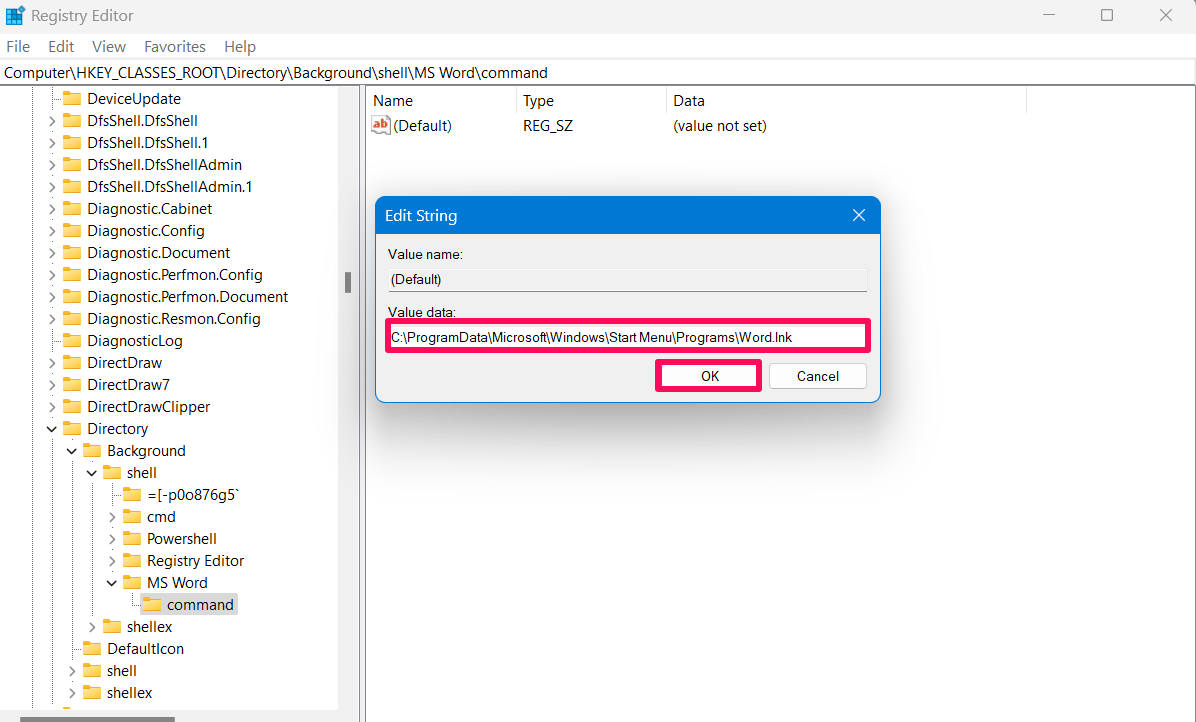
Task: Open the View menu
Action: coord(108,47)
